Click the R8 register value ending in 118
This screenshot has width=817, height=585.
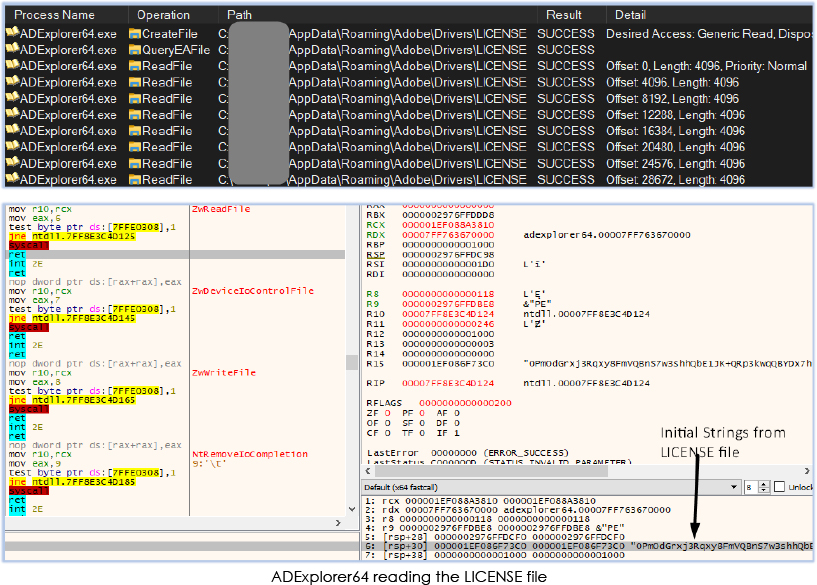[x=448, y=294]
